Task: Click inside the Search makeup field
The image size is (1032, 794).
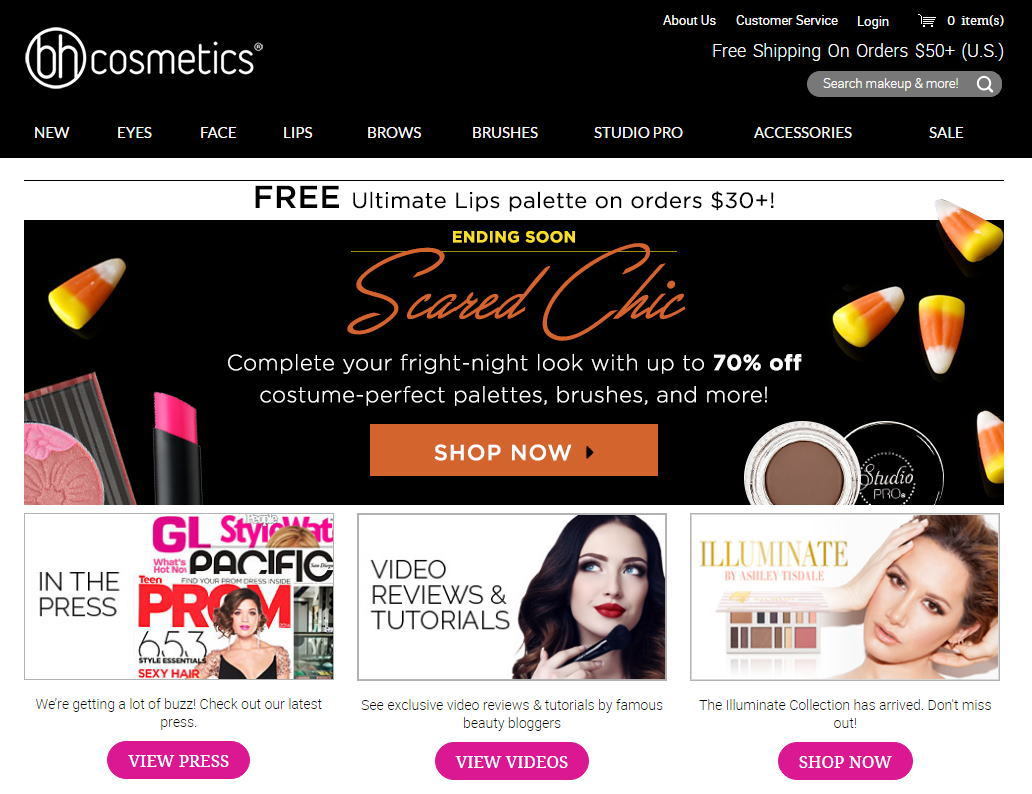Action: pos(890,84)
